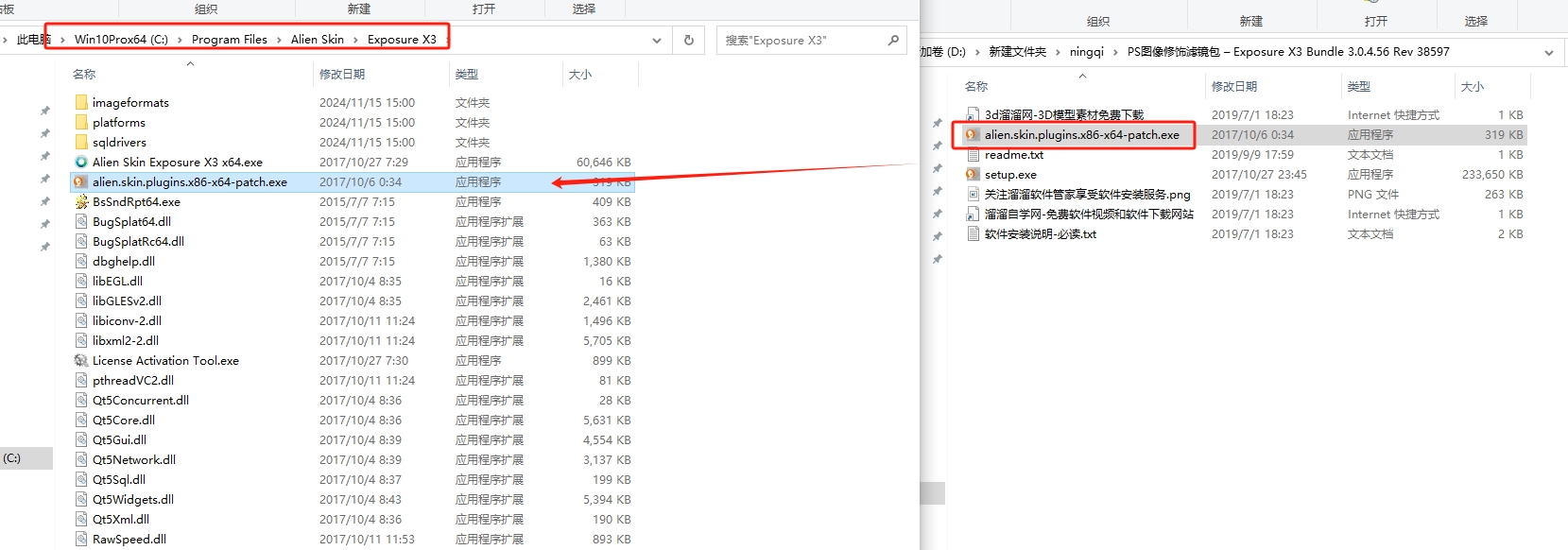
Task: Select libxml2-2.dll file name
Action: coord(126,340)
